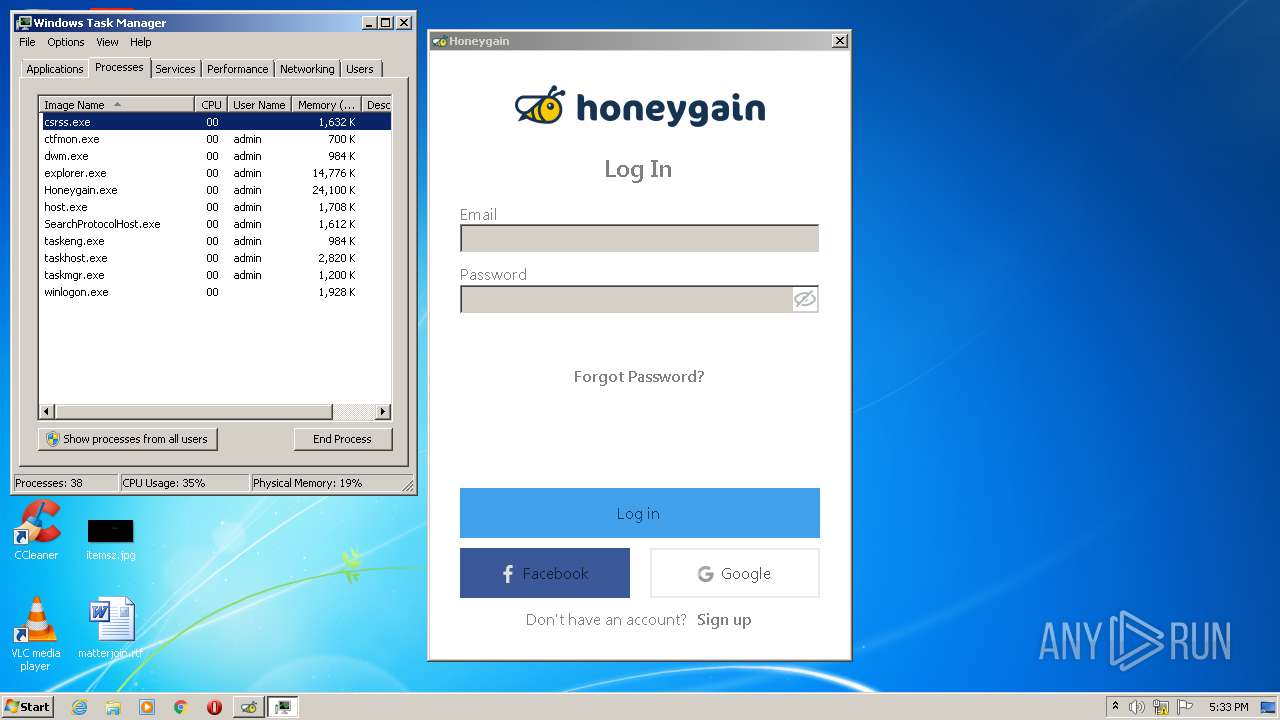Open Task Manager File menu
The height and width of the screenshot is (720, 1280).
tap(27, 42)
